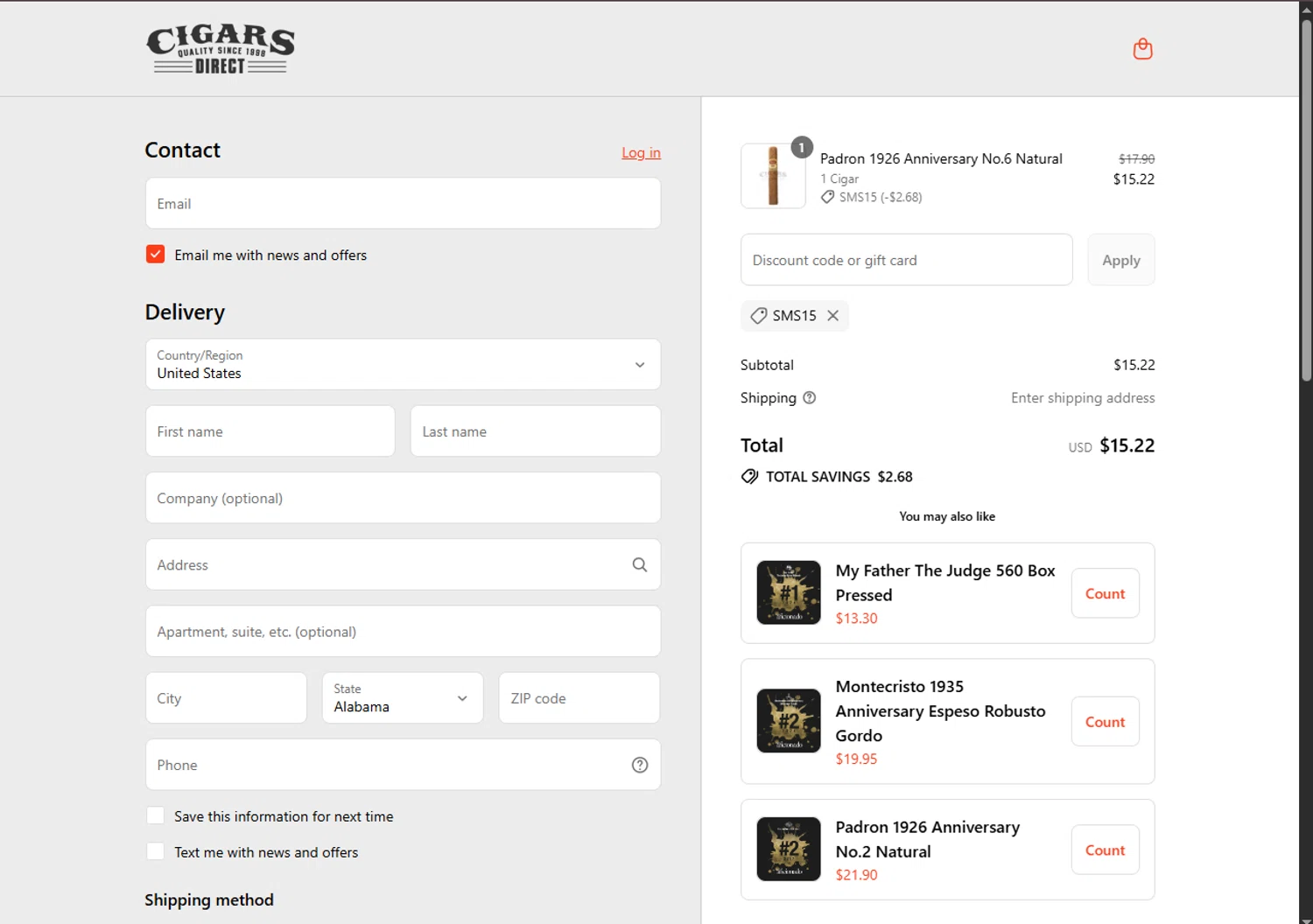Viewport: 1313px width, 924px height.
Task: Click the $21.90 price
Action: coord(856,874)
